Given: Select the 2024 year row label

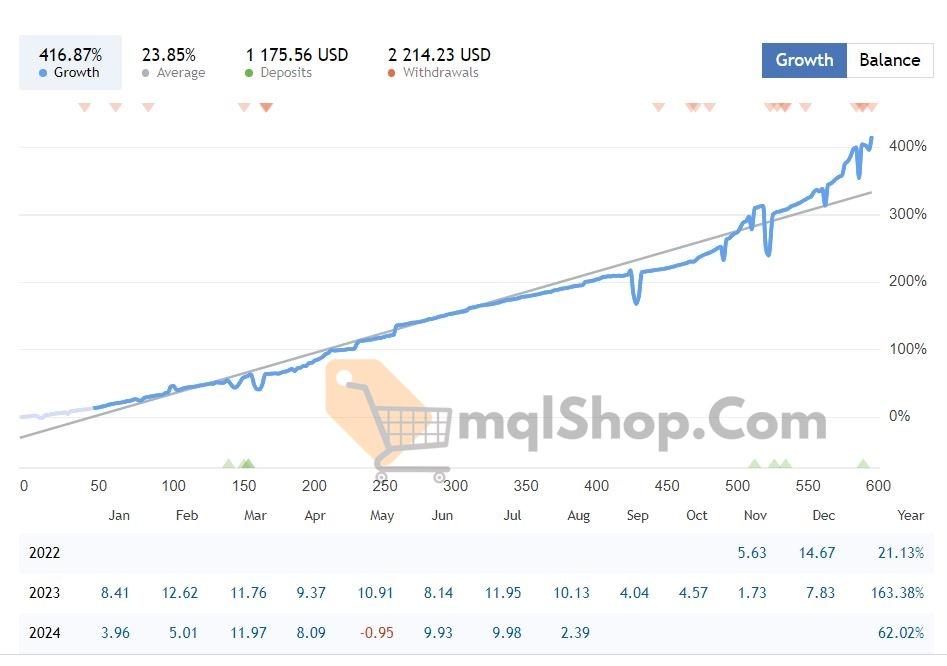Looking at the screenshot, I should (x=44, y=633).
